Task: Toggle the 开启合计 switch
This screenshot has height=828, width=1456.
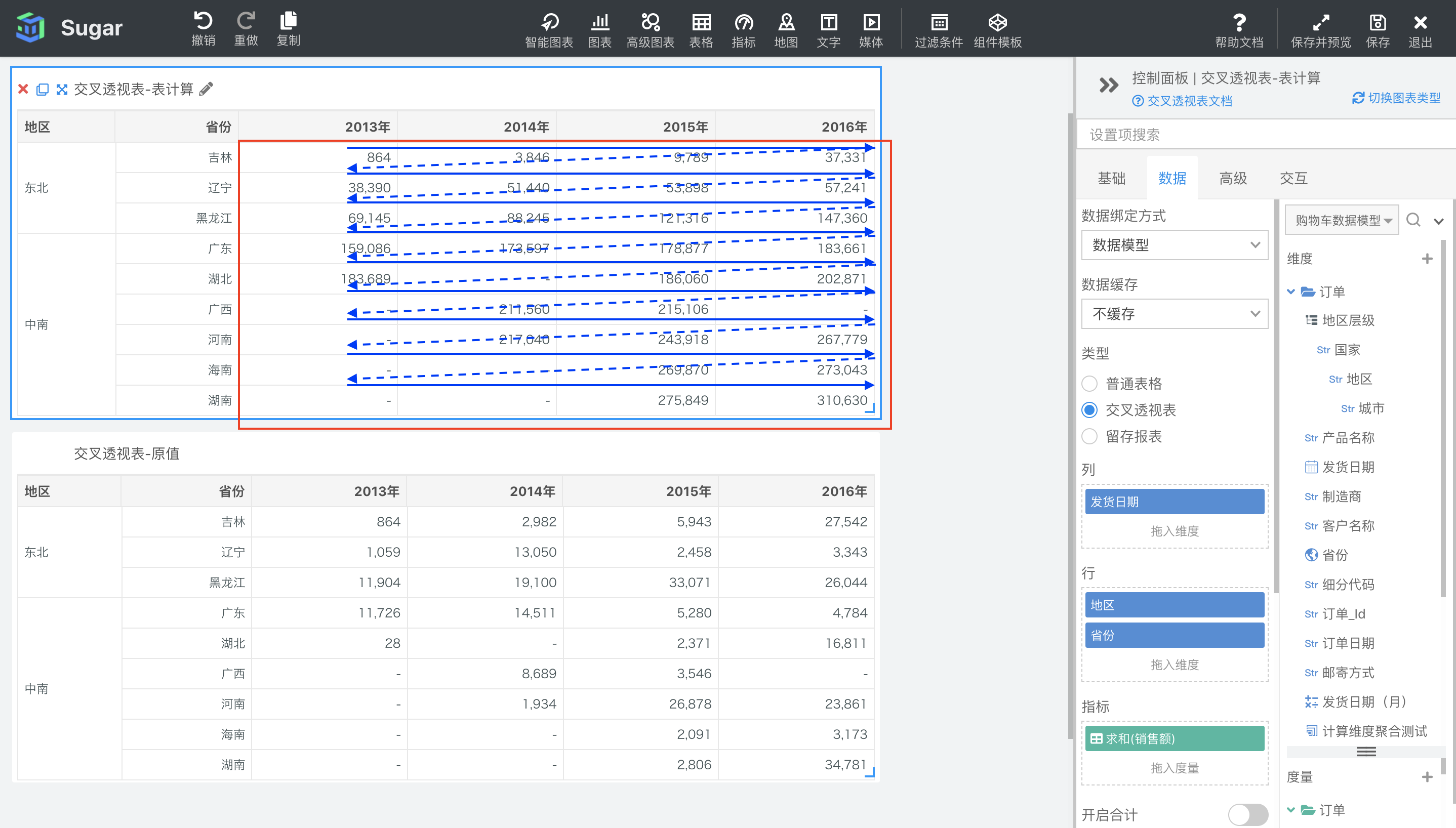Action: coord(1247,814)
